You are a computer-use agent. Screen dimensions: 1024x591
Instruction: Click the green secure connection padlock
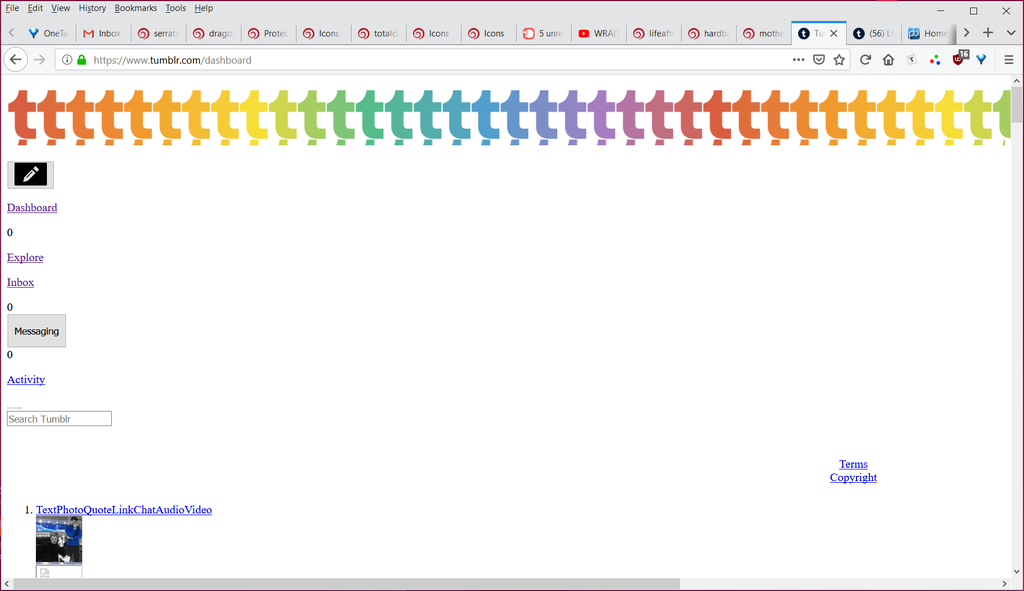(82, 59)
